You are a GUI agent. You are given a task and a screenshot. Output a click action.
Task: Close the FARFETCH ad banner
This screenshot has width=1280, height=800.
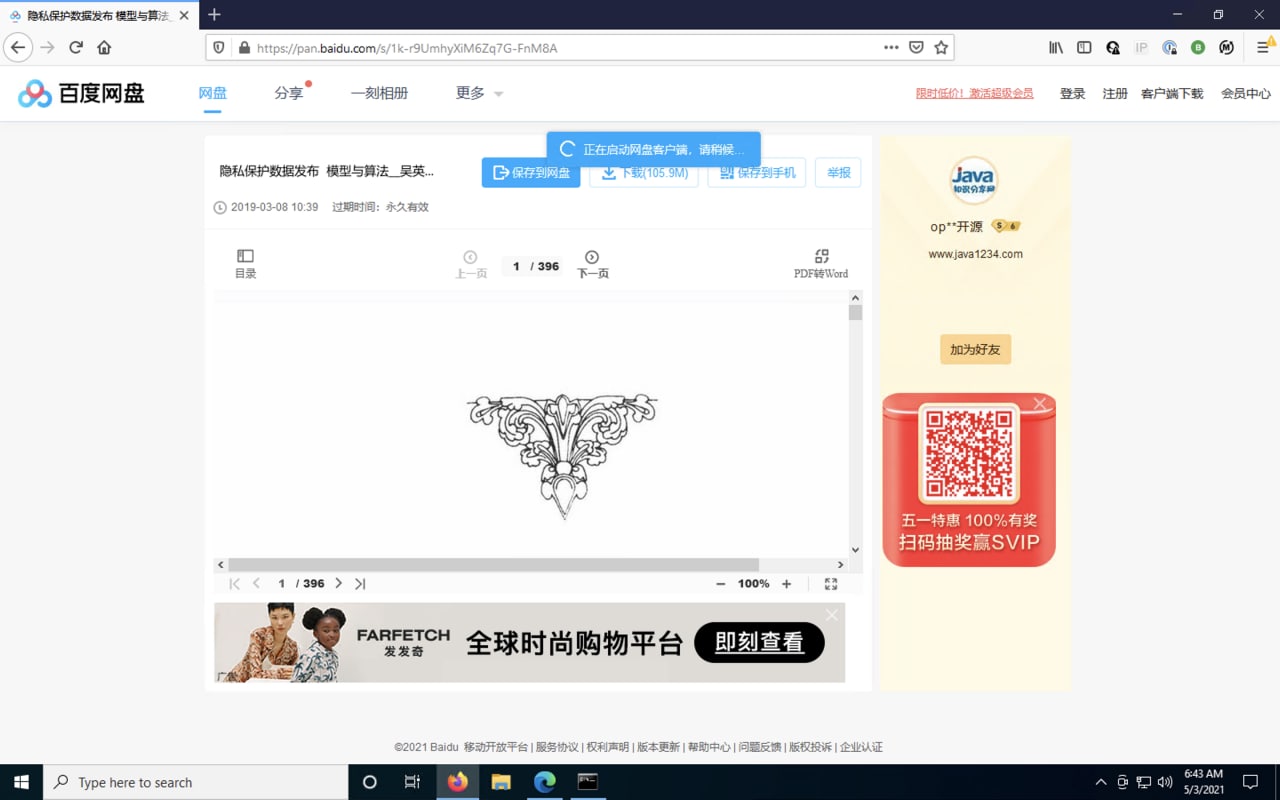point(831,615)
